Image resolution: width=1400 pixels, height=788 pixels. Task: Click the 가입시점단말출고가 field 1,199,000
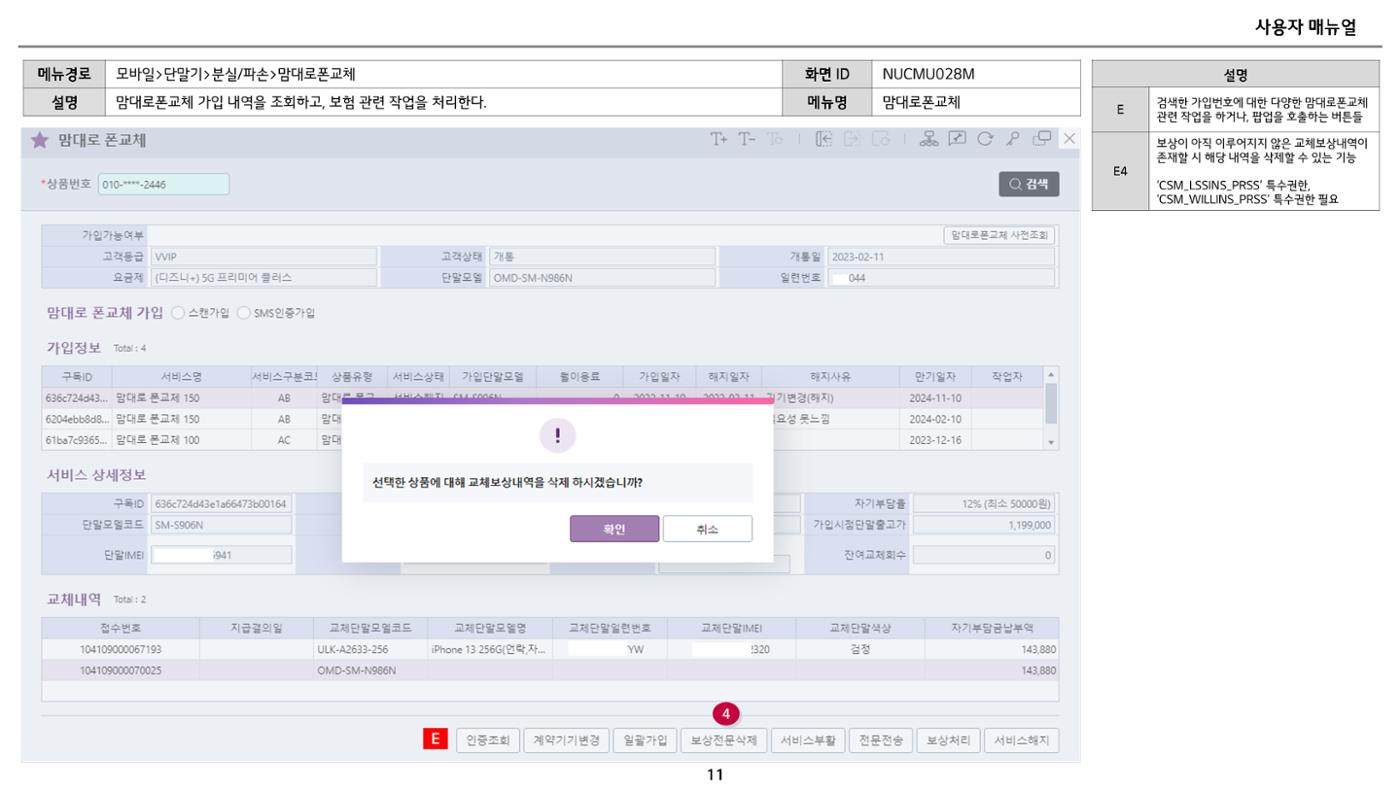point(984,524)
